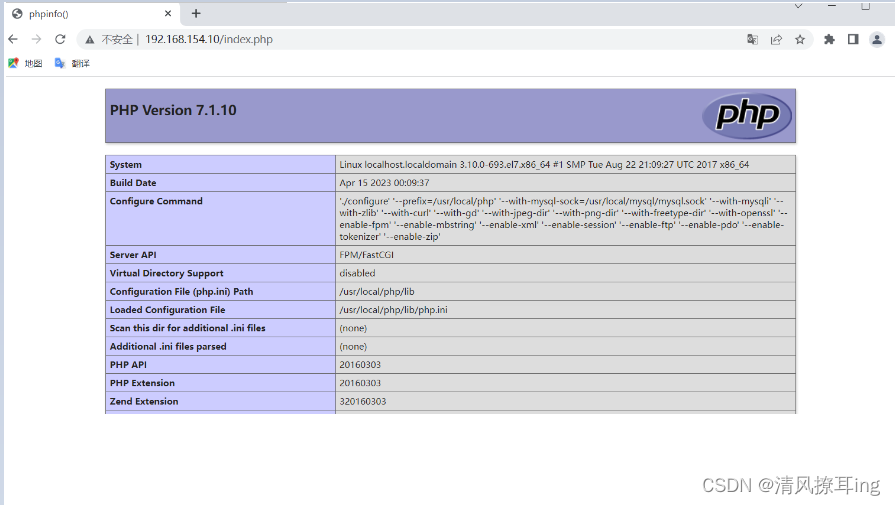895x505 pixels.
Task: Click the Build Date label
Action: tap(133, 183)
